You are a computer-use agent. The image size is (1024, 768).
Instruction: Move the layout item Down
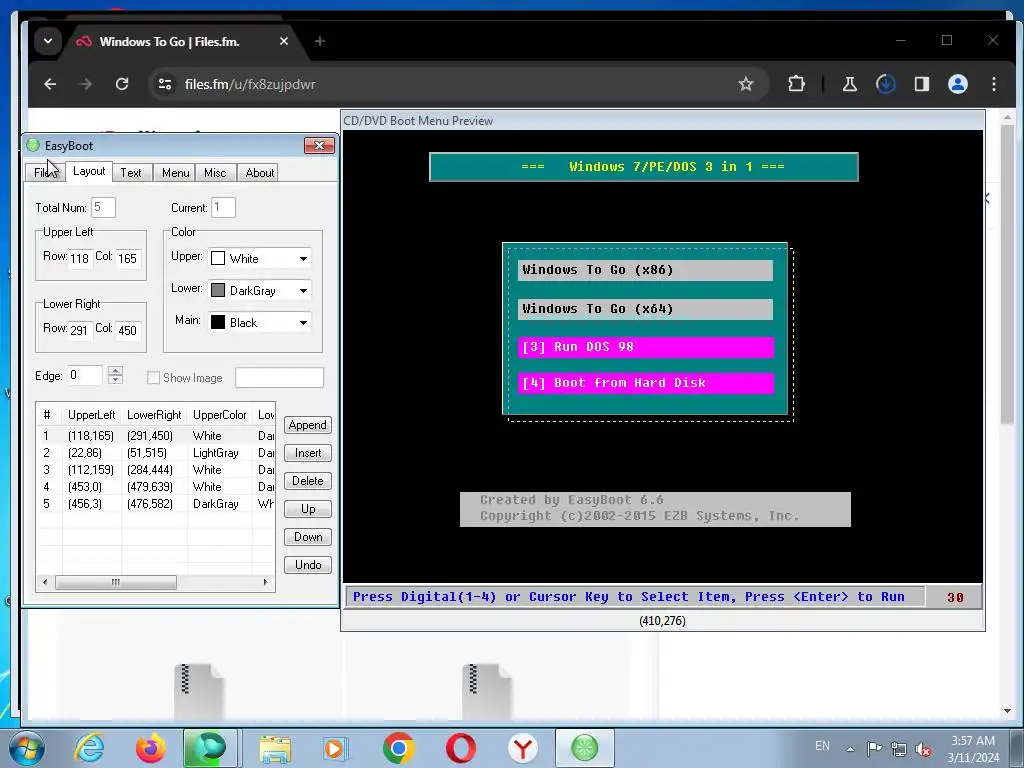tap(308, 537)
